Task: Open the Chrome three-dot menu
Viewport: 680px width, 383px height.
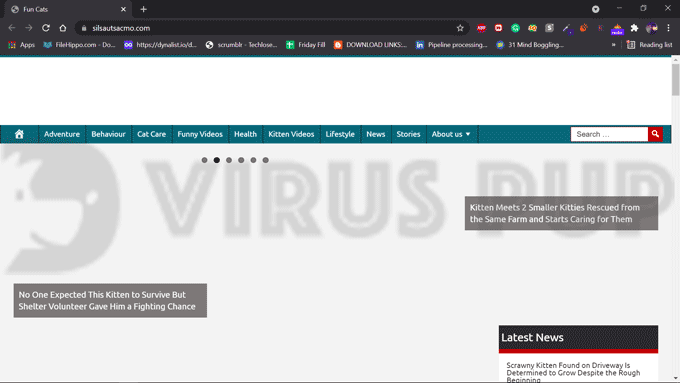Action: tap(668, 28)
